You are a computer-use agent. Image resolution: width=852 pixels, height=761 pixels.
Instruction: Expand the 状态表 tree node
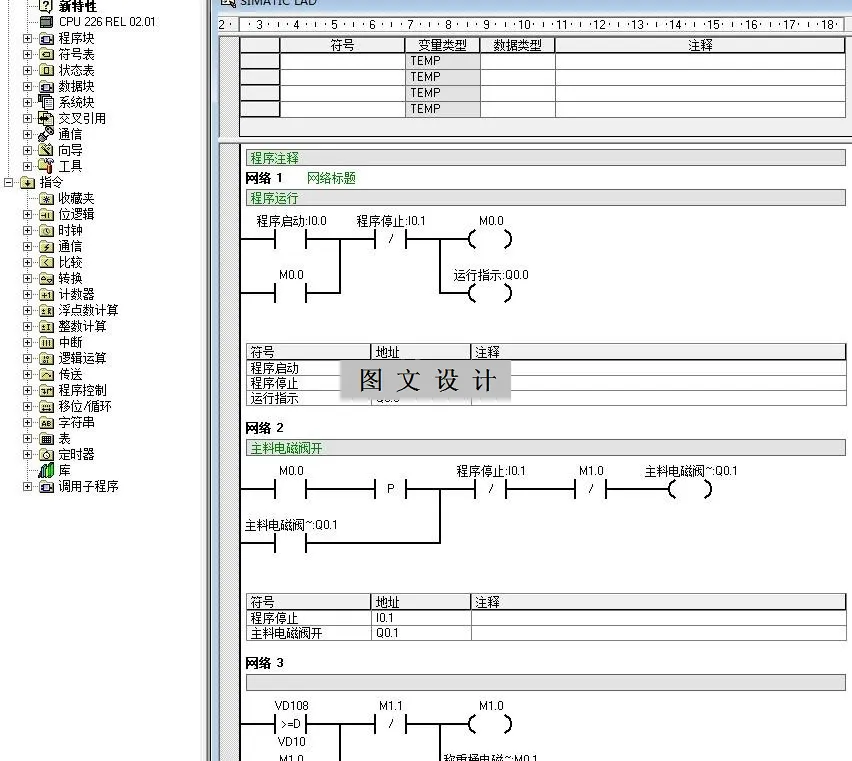click(x=28, y=70)
